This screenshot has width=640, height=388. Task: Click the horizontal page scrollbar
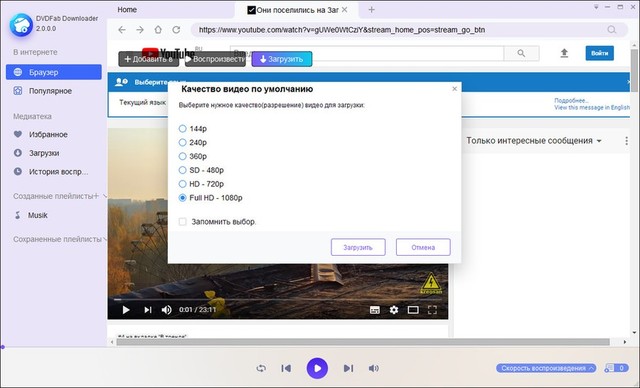pos(362,342)
